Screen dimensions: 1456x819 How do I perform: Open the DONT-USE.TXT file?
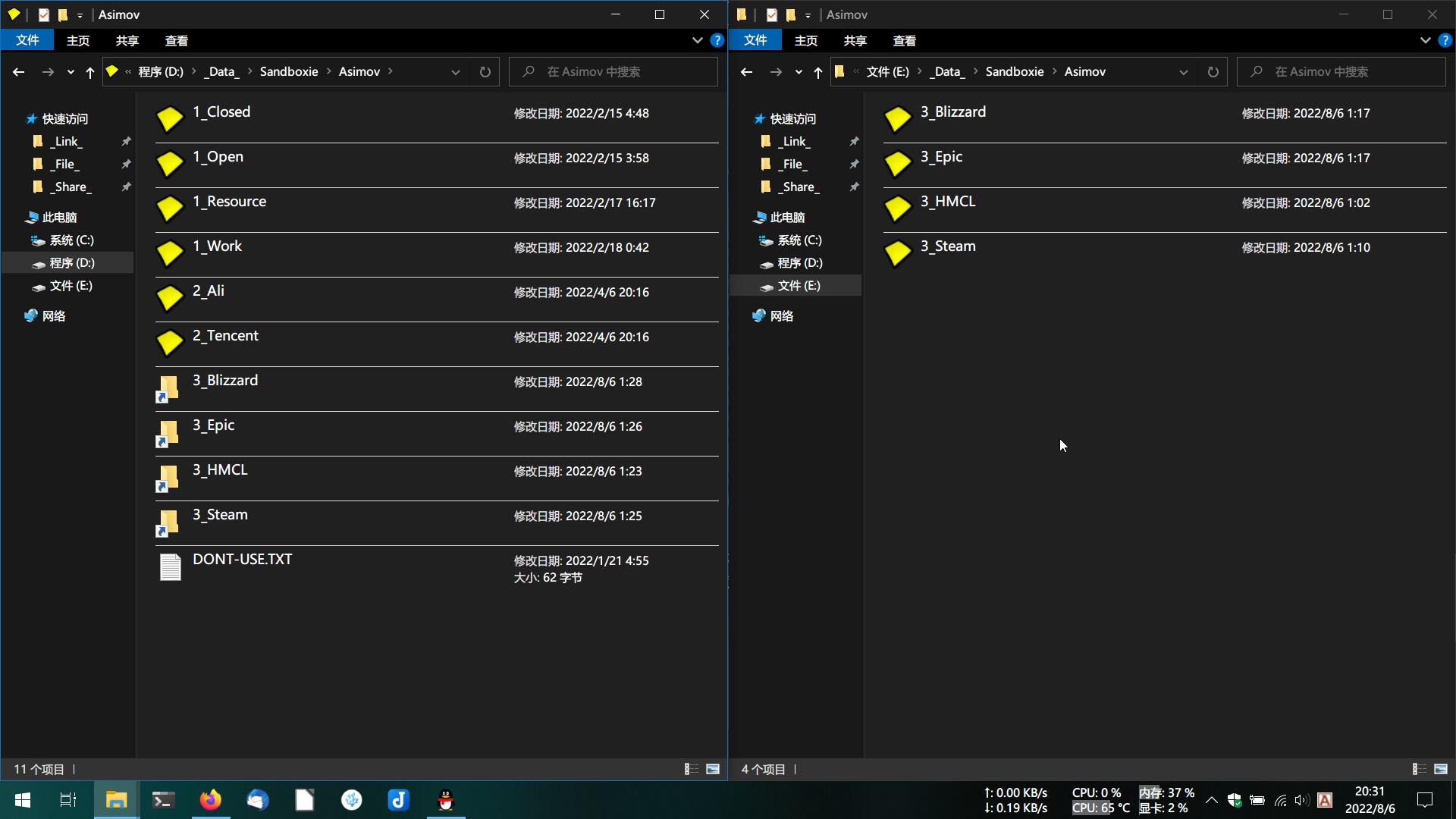click(242, 560)
